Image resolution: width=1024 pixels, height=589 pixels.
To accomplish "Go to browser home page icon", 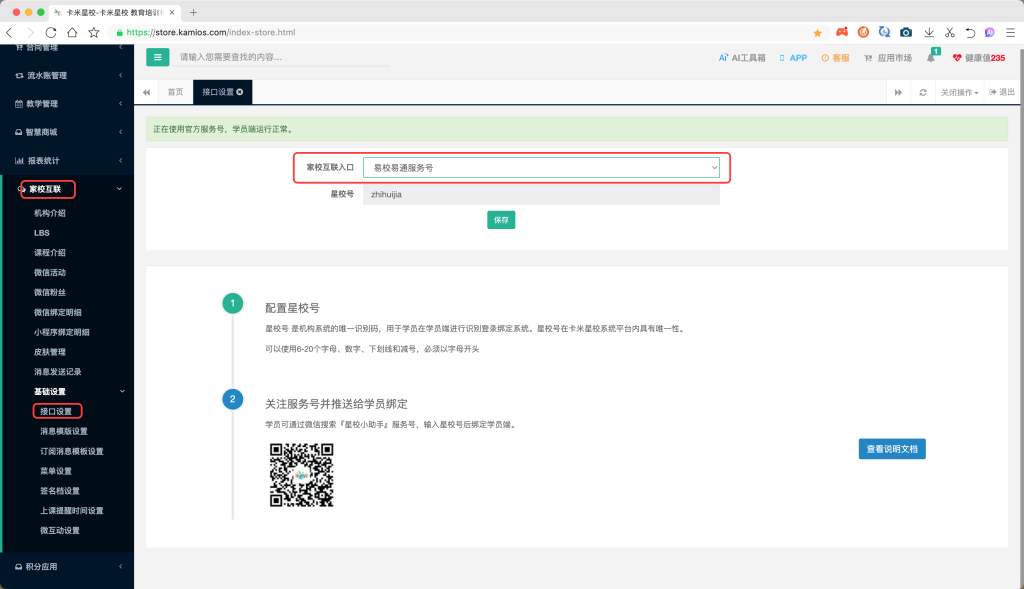I will pyautogui.click(x=72, y=32).
